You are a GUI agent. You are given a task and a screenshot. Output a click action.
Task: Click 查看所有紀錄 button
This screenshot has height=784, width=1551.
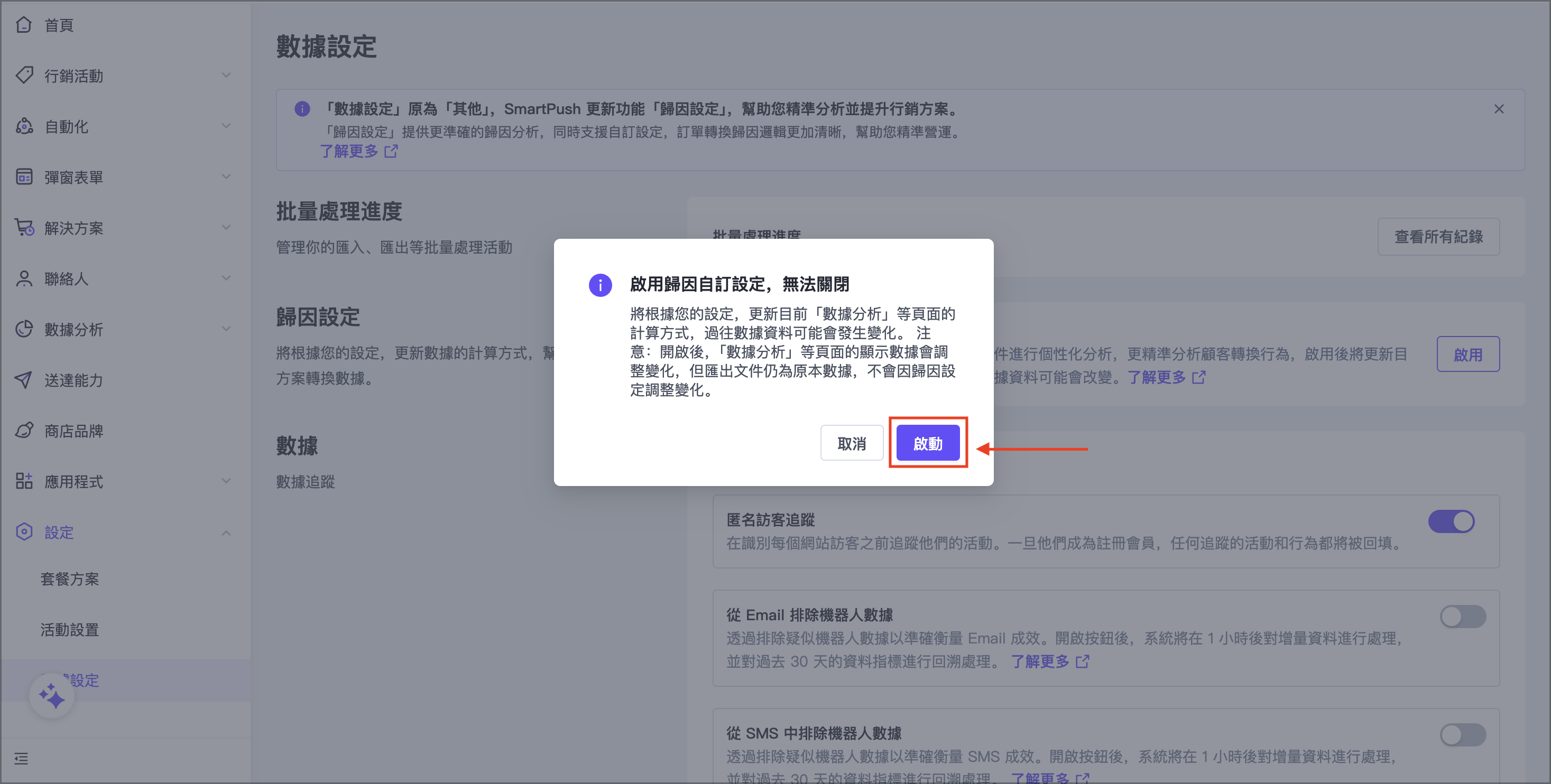point(1438,237)
